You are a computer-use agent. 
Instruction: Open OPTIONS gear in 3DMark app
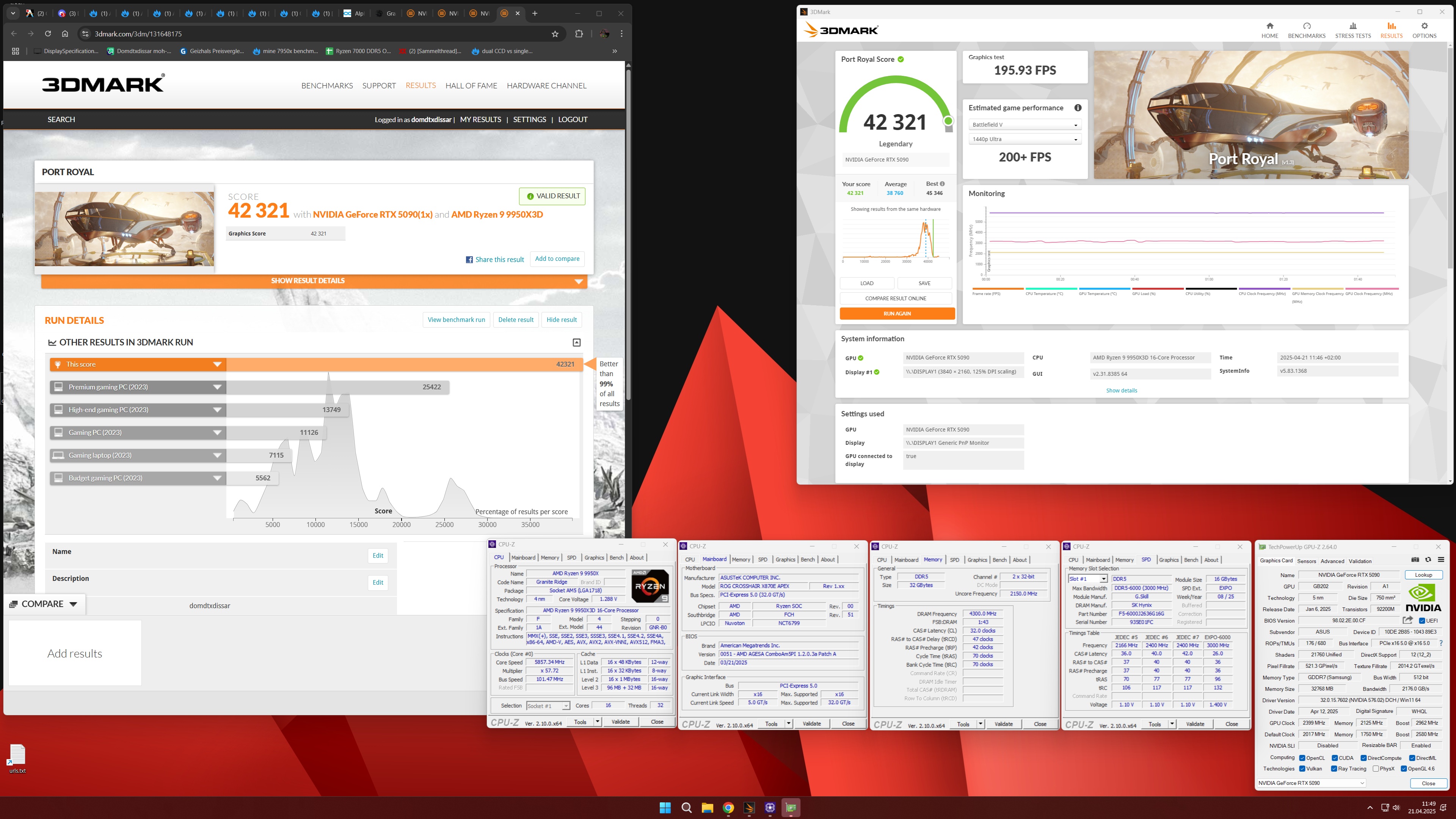pyautogui.click(x=1424, y=30)
